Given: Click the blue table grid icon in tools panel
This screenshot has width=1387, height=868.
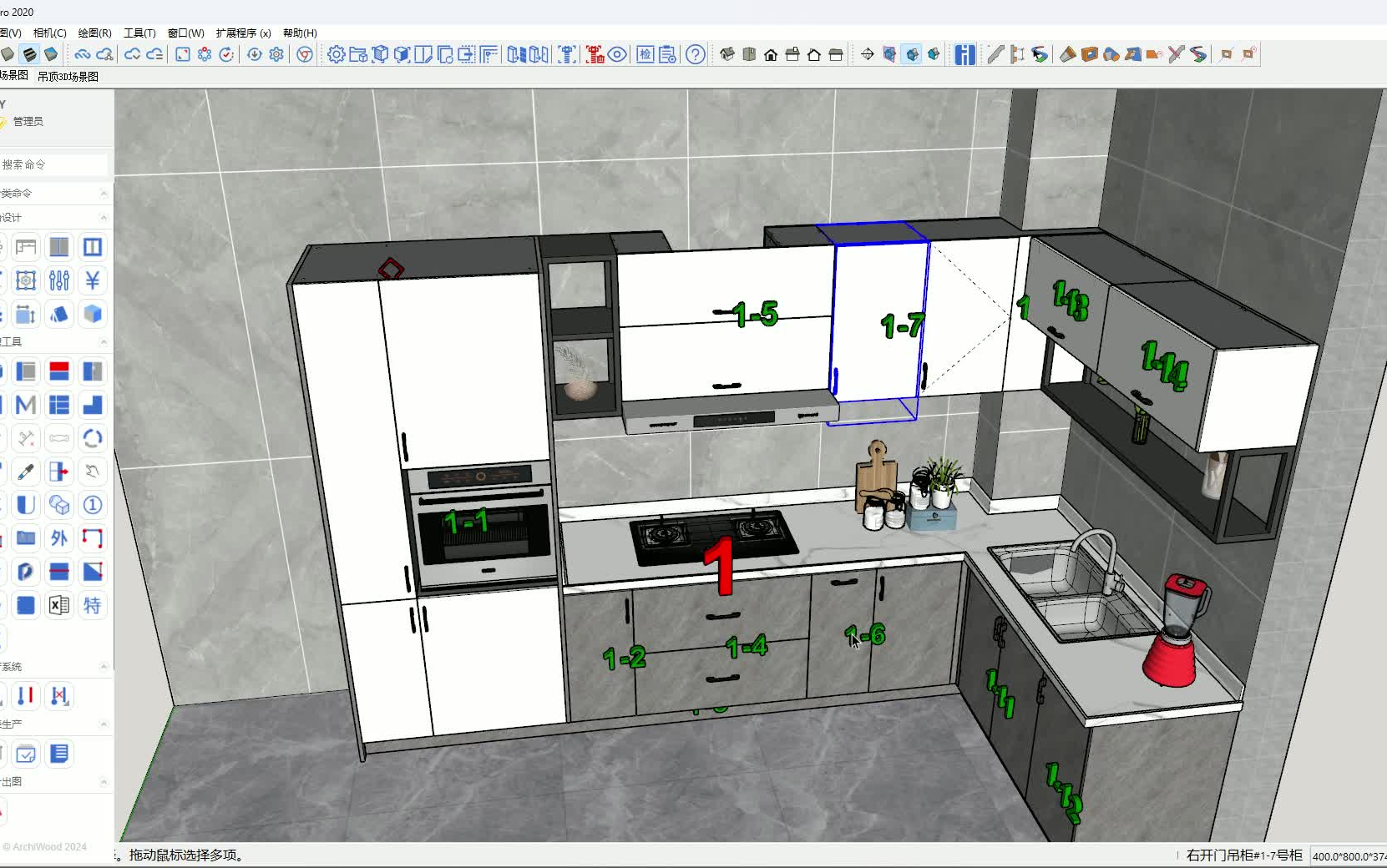Looking at the screenshot, I should point(59,405).
